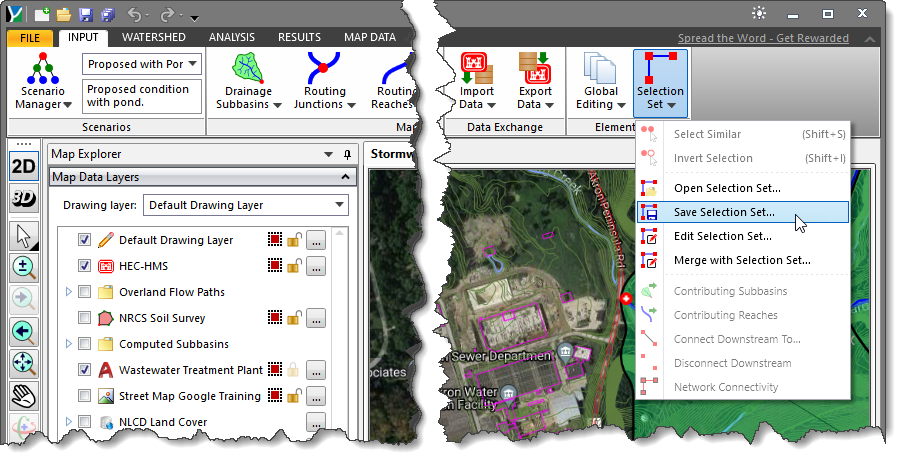
Task: Open the Scenario Manager
Action: pos(43,82)
